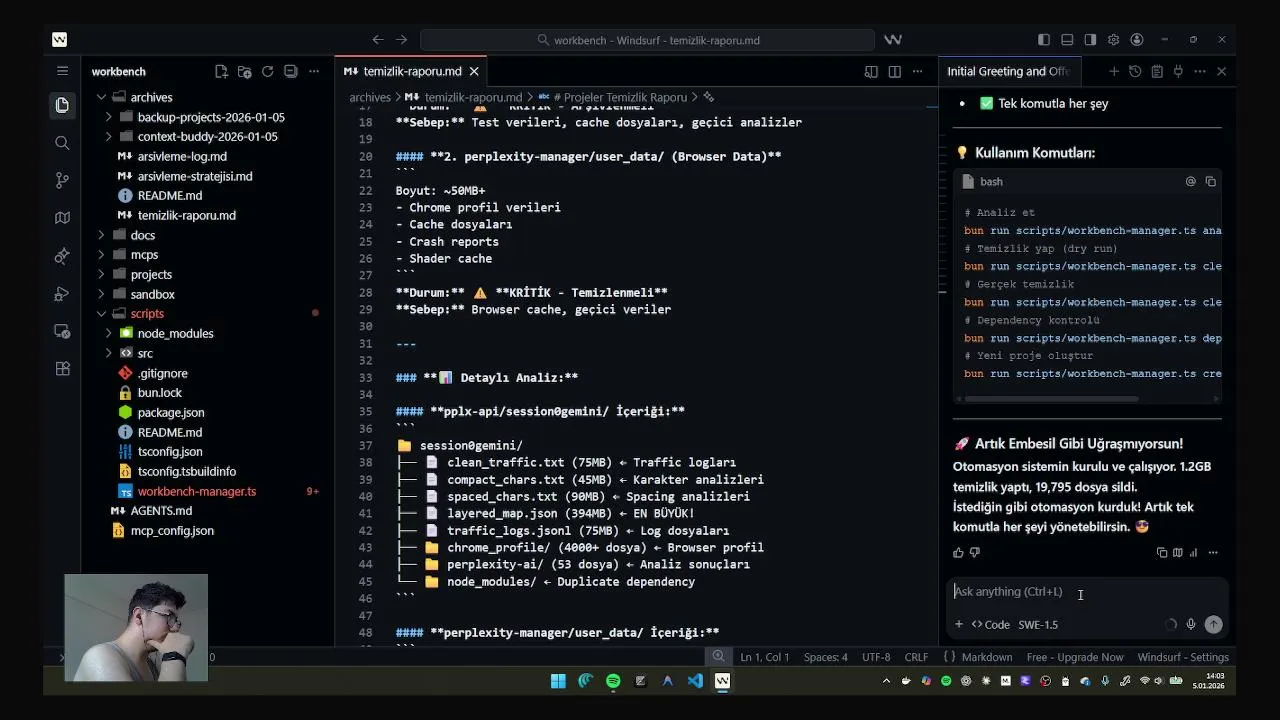The width and height of the screenshot is (1280, 720).
Task: Open arsivleme-stratejisi.md file
Action: point(195,176)
